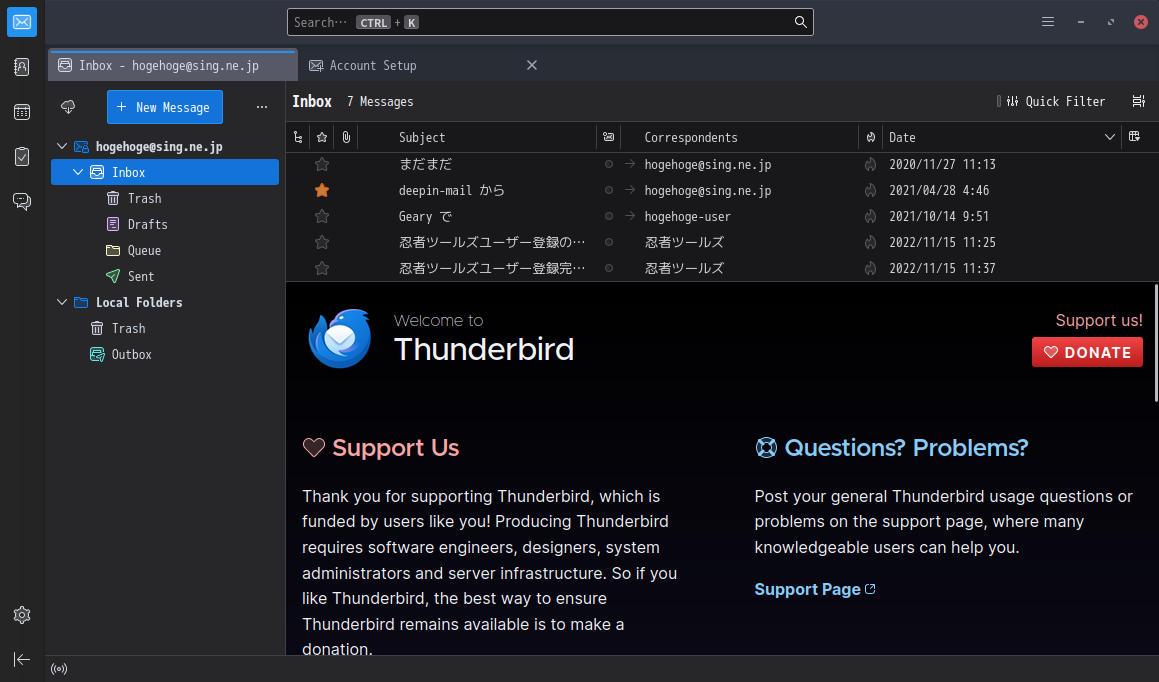
Task: Open the Chat space
Action: [21, 201]
